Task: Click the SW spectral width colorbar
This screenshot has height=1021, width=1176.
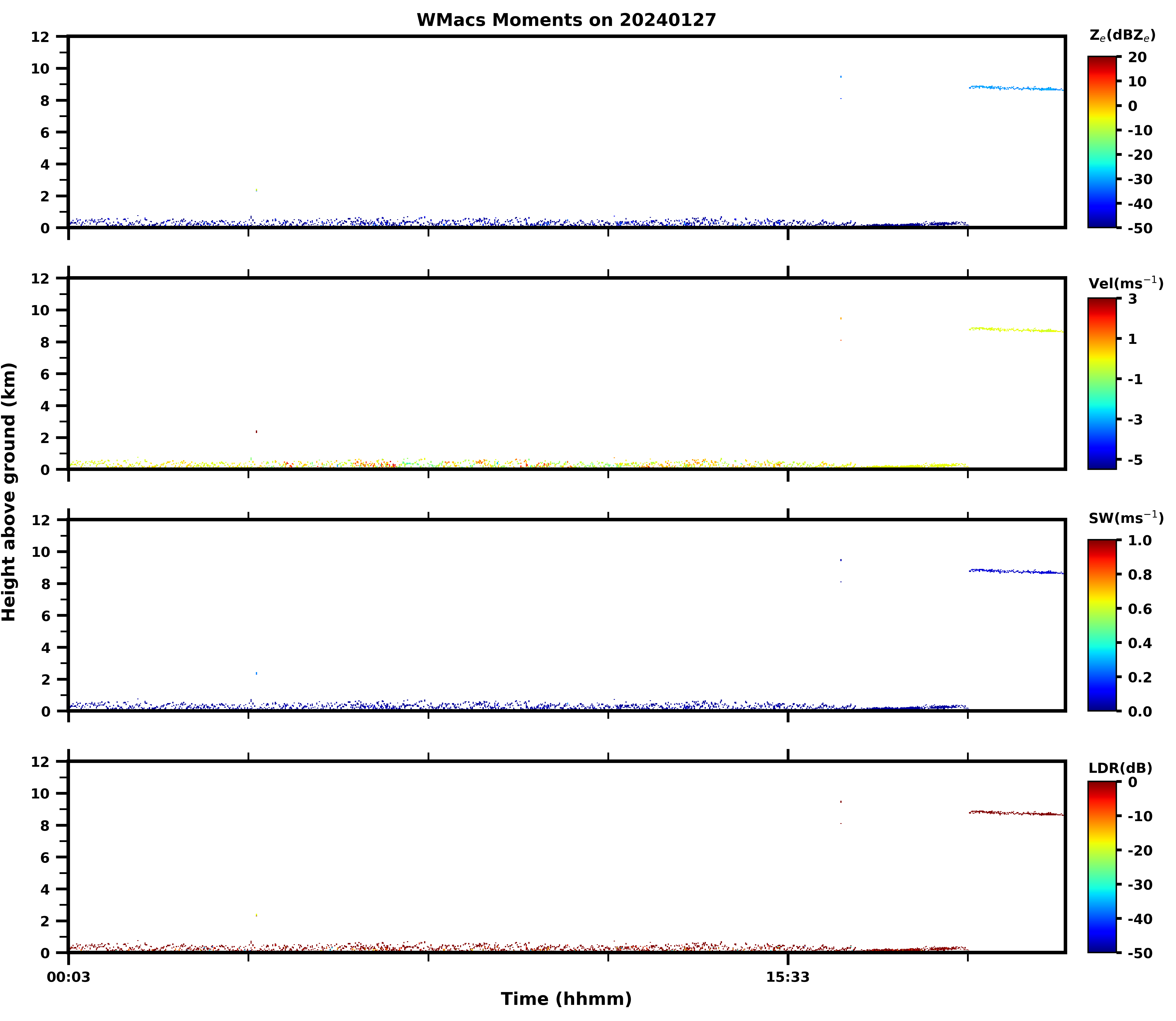Action: [x=1102, y=625]
